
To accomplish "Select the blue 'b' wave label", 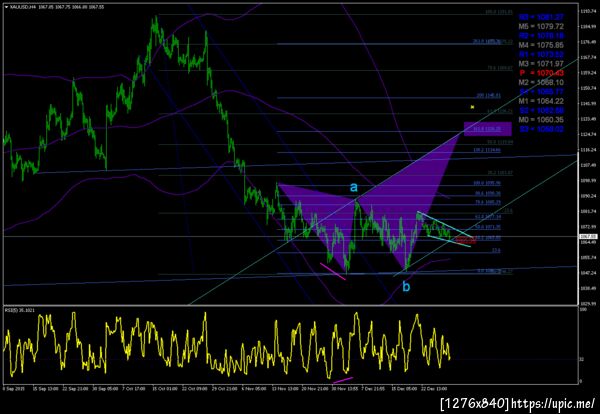I will point(406,286).
